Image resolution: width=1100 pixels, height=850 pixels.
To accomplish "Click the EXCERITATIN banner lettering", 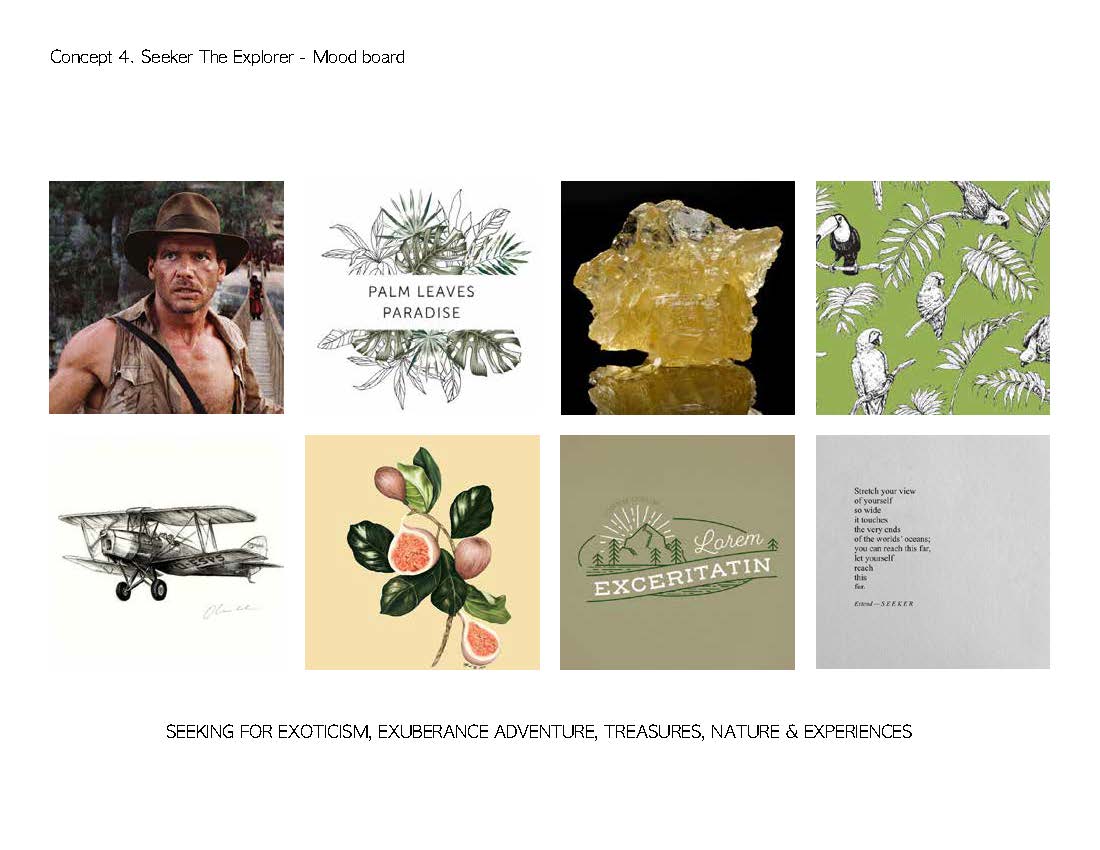I will coord(682,576).
